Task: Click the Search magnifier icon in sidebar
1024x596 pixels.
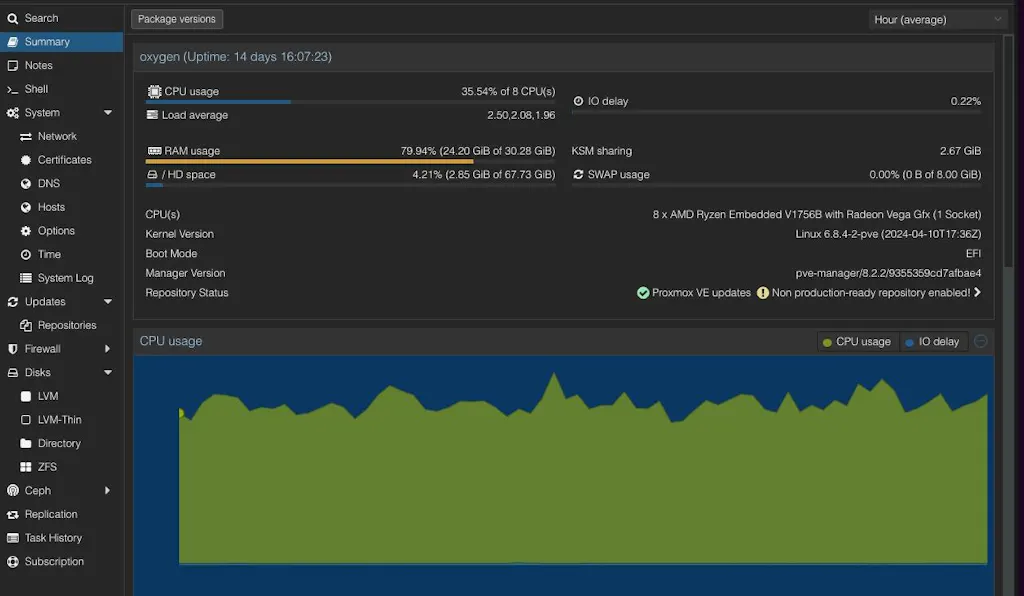Action: (13, 18)
